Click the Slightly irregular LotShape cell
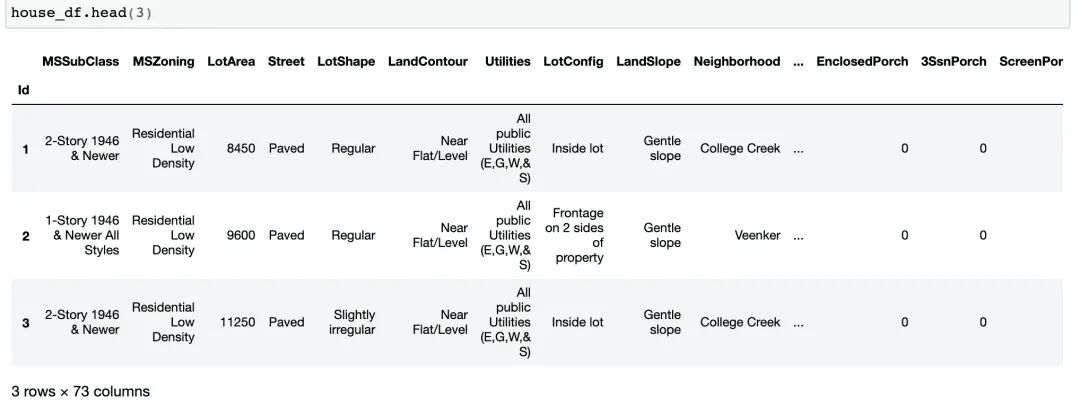This screenshot has width=1080, height=407. point(352,322)
